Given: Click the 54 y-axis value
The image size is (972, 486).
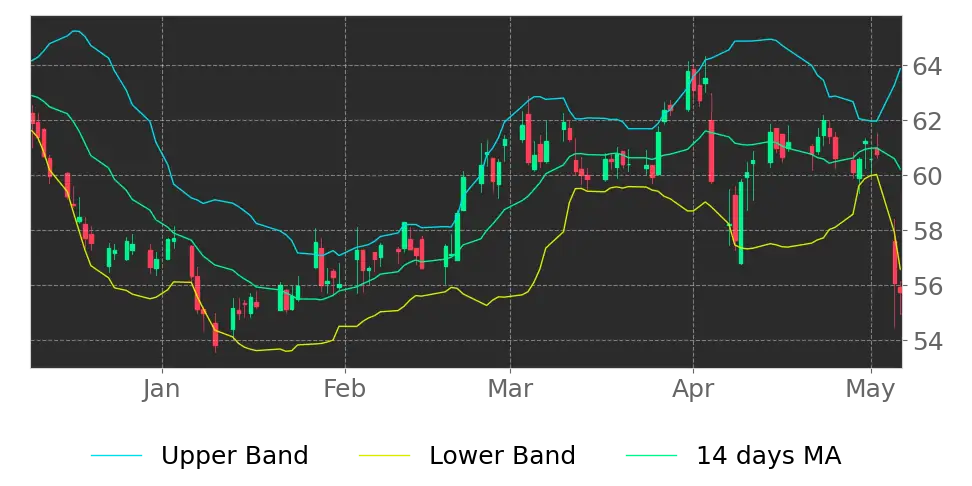Looking at the screenshot, I should point(927,341).
